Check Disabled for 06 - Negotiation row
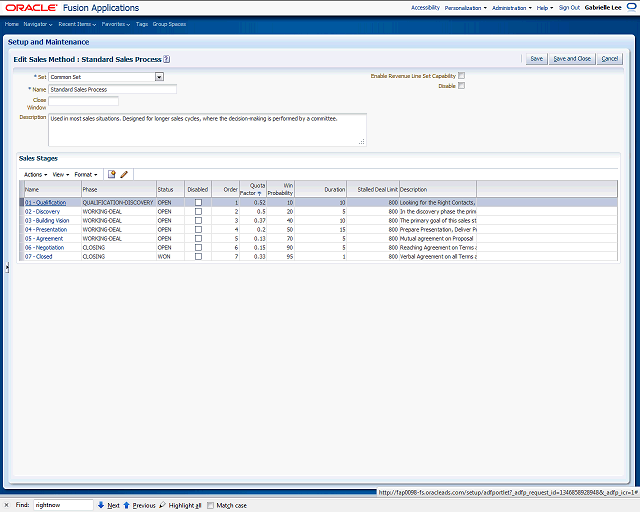640x512 pixels. coord(198,247)
